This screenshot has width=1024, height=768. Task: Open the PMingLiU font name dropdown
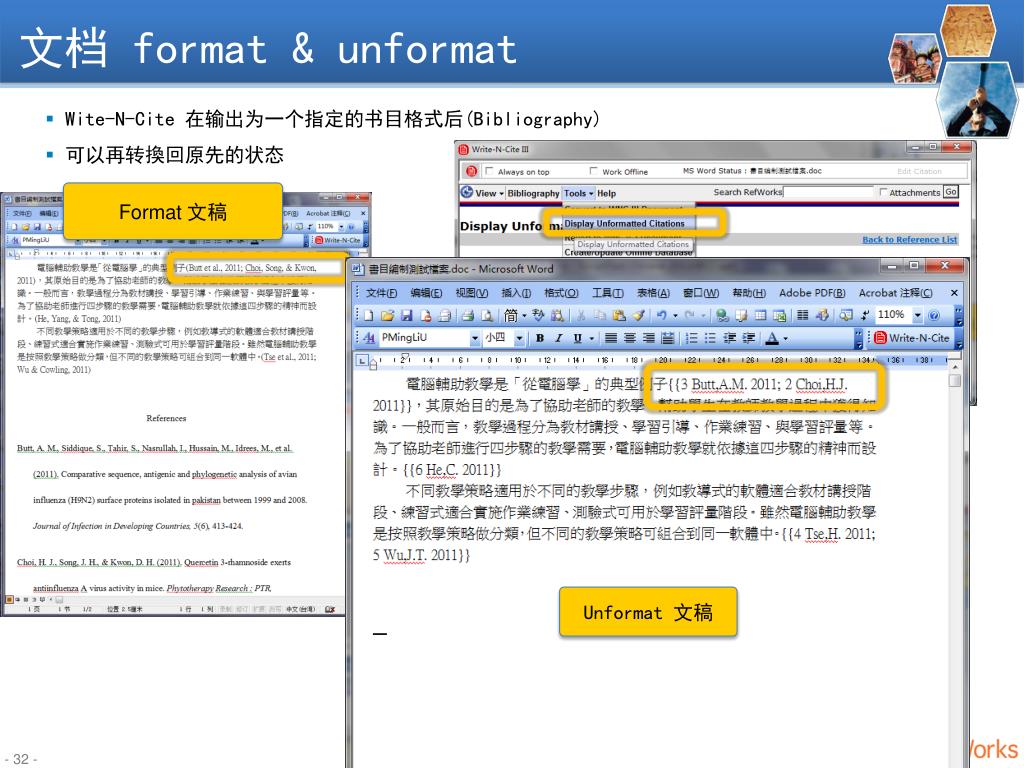pos(475,338)
